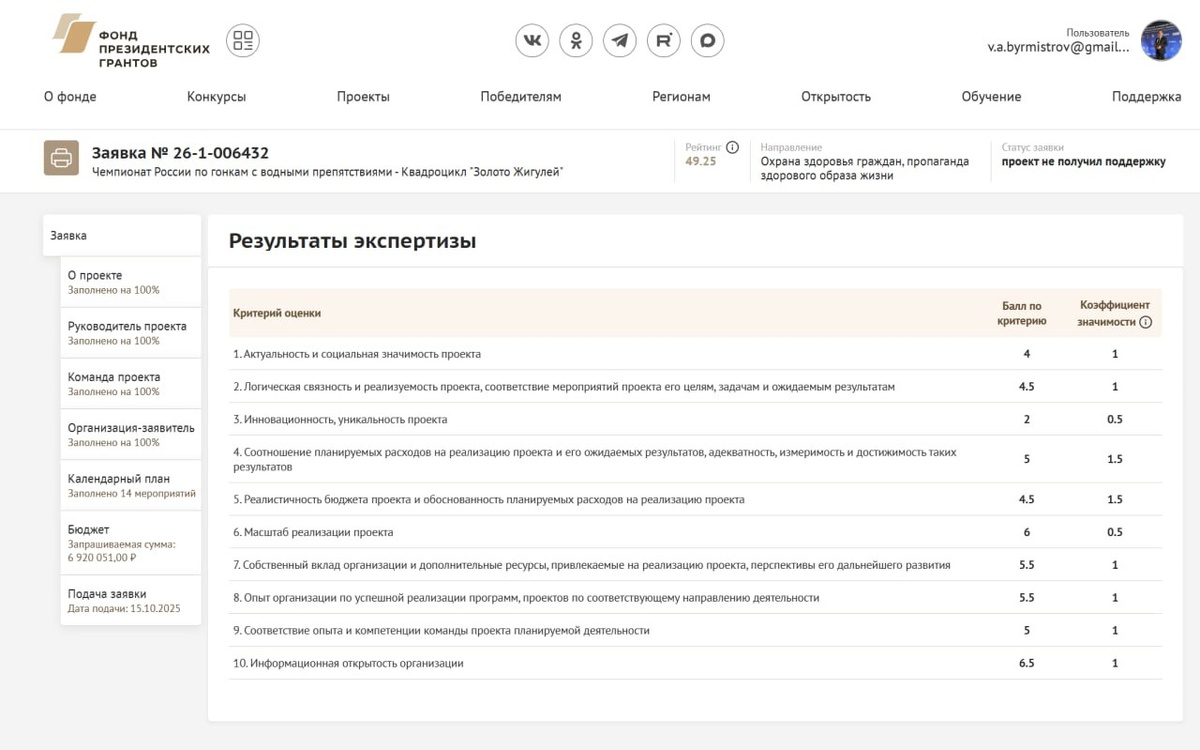Screen dimensions: 1200x750
Task: Open the Команда проекта section
Action: pyautogui.click(x=130, y=384)
